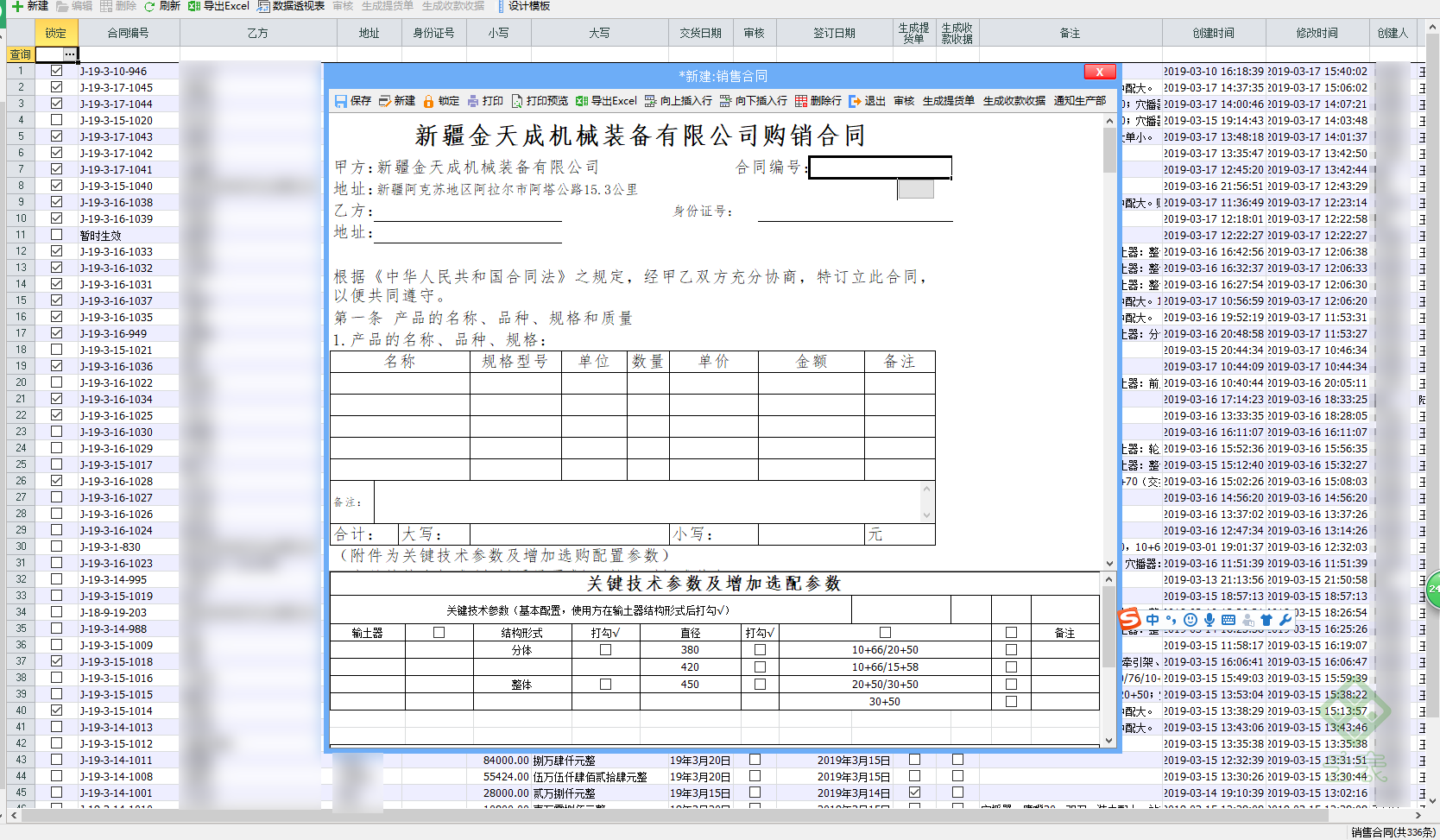Click the 备注 remarks text box in the form
Image resolution: width=1440 pixels, height=840 pixels.
[647, 502]
